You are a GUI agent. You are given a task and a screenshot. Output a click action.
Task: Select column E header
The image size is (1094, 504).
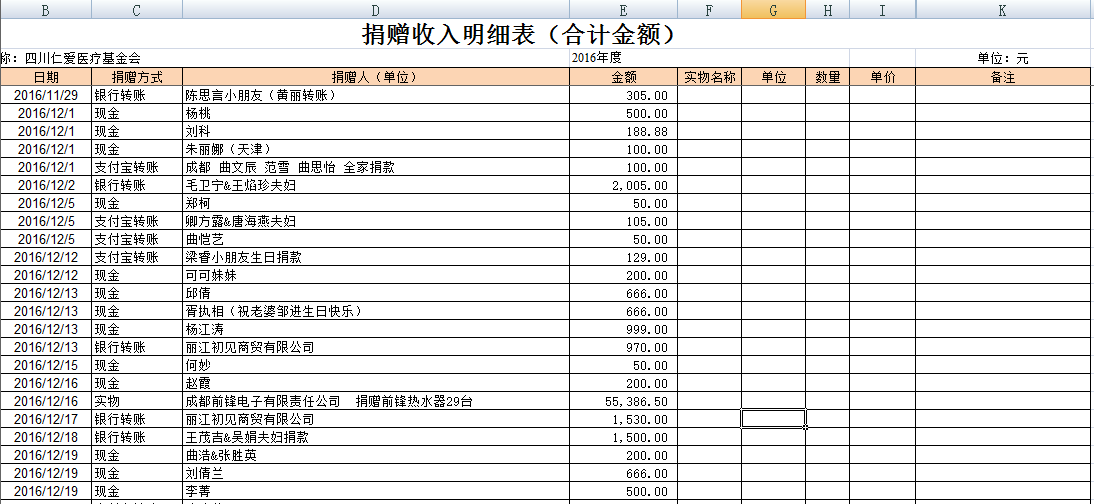click(623, 10)
